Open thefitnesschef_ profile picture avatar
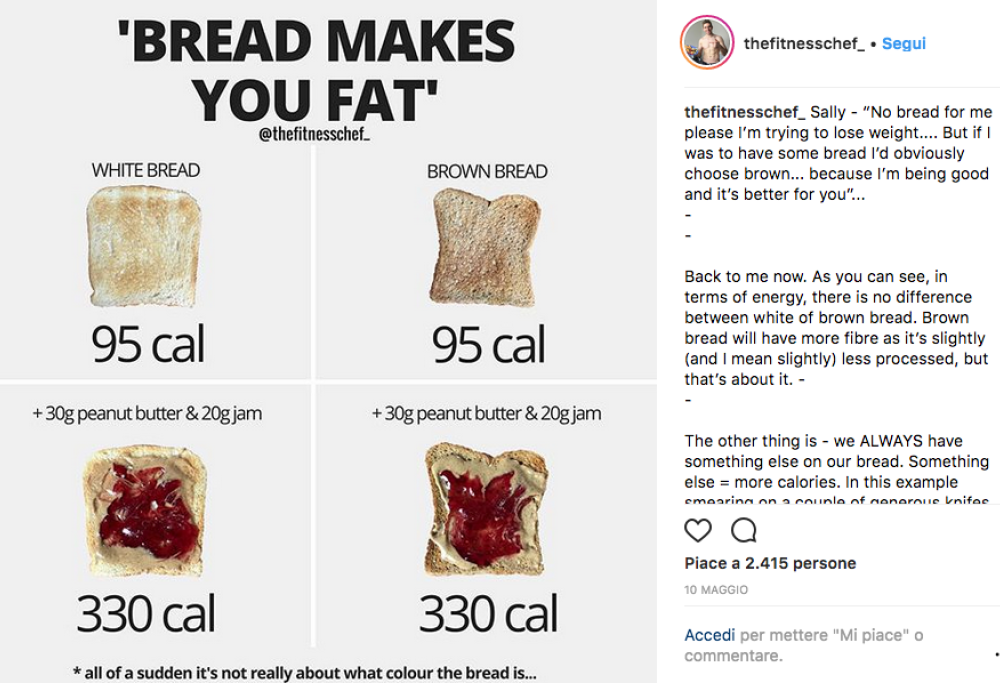The height and width of the screenshot is (683, 1000). pos(707,43)
